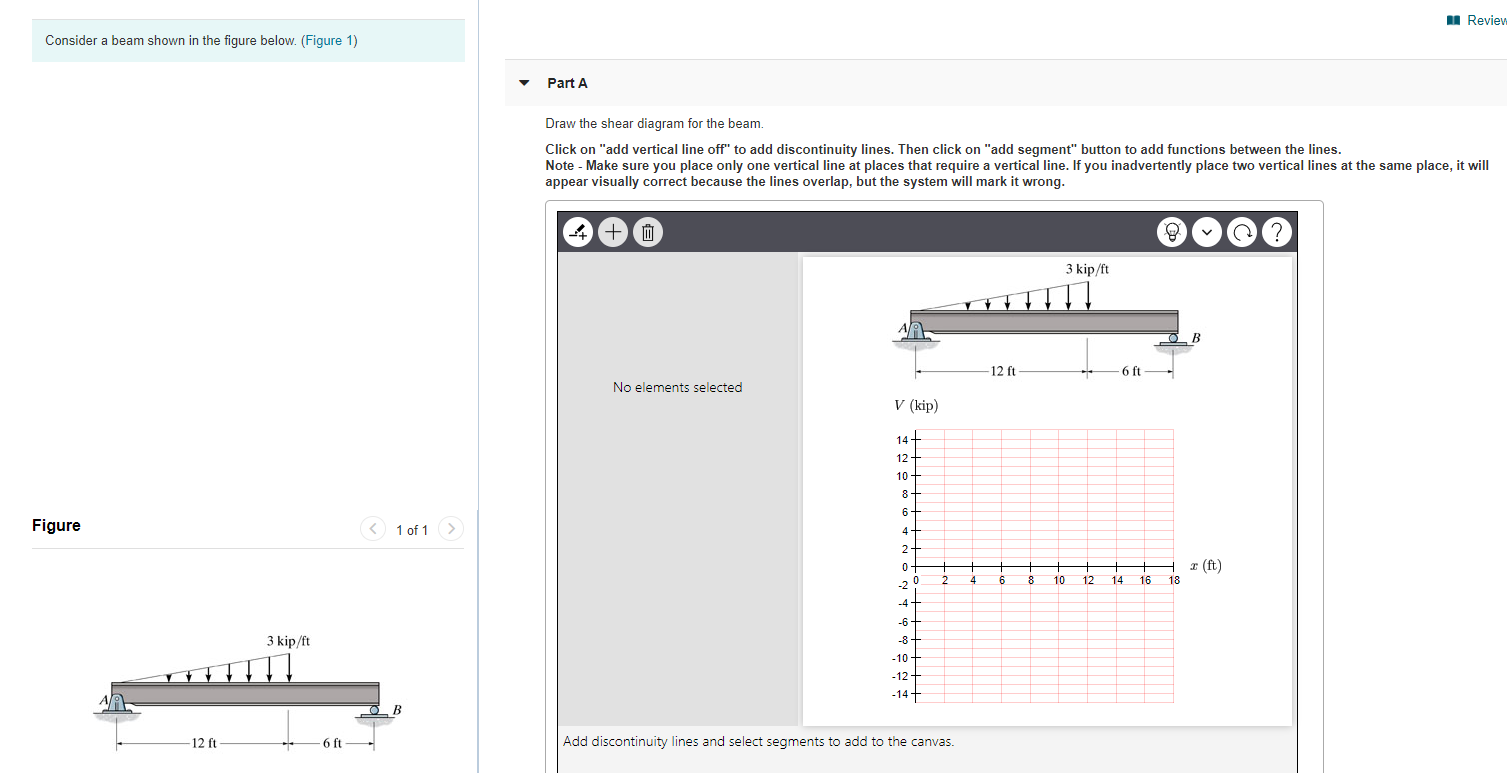Open the (Figure 1) link
Image resolution: width=1507 pixels, height=773 pixels.
tap(329, 41)
